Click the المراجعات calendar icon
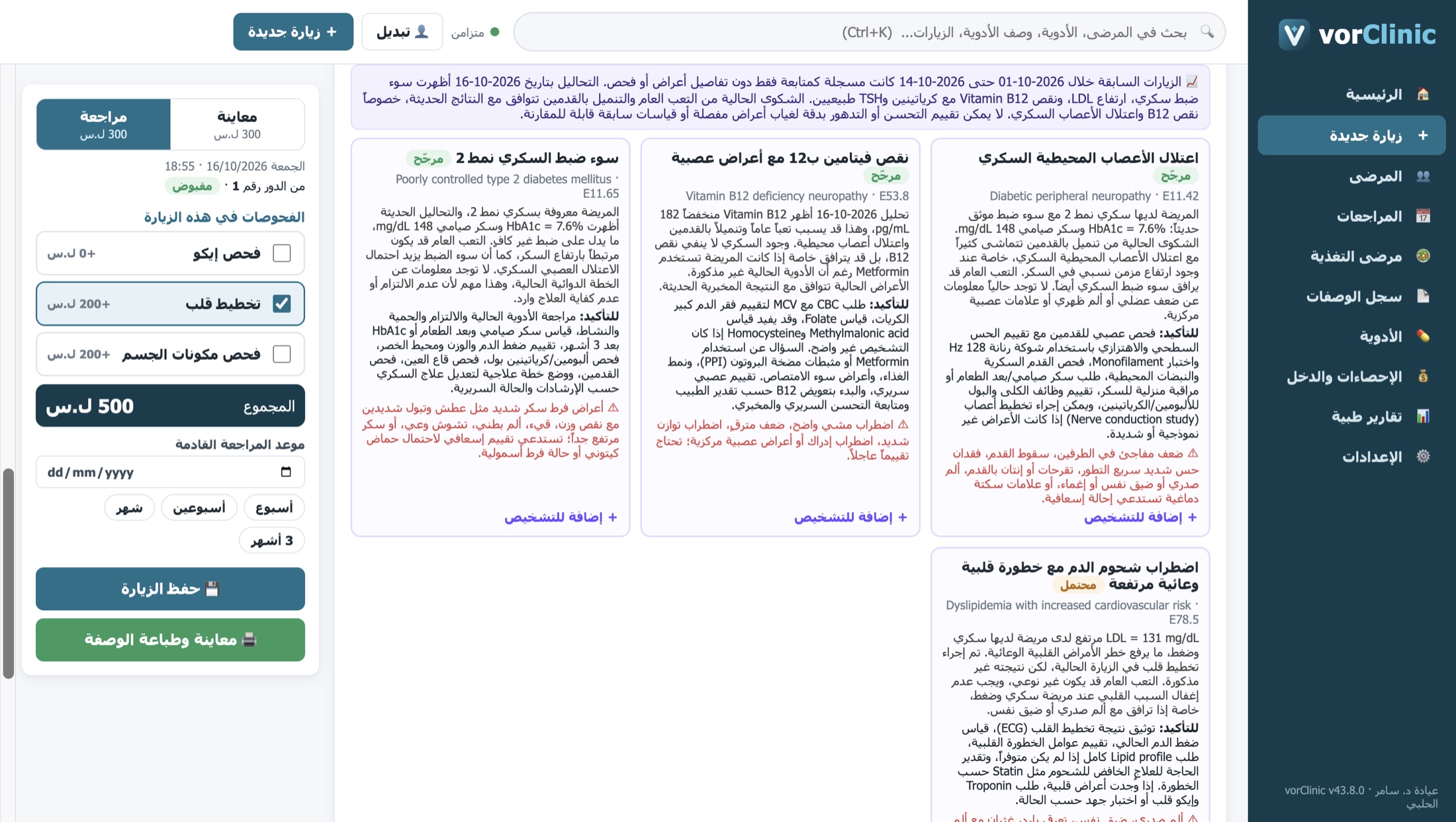1456x822 pixels. [1423, 216]
